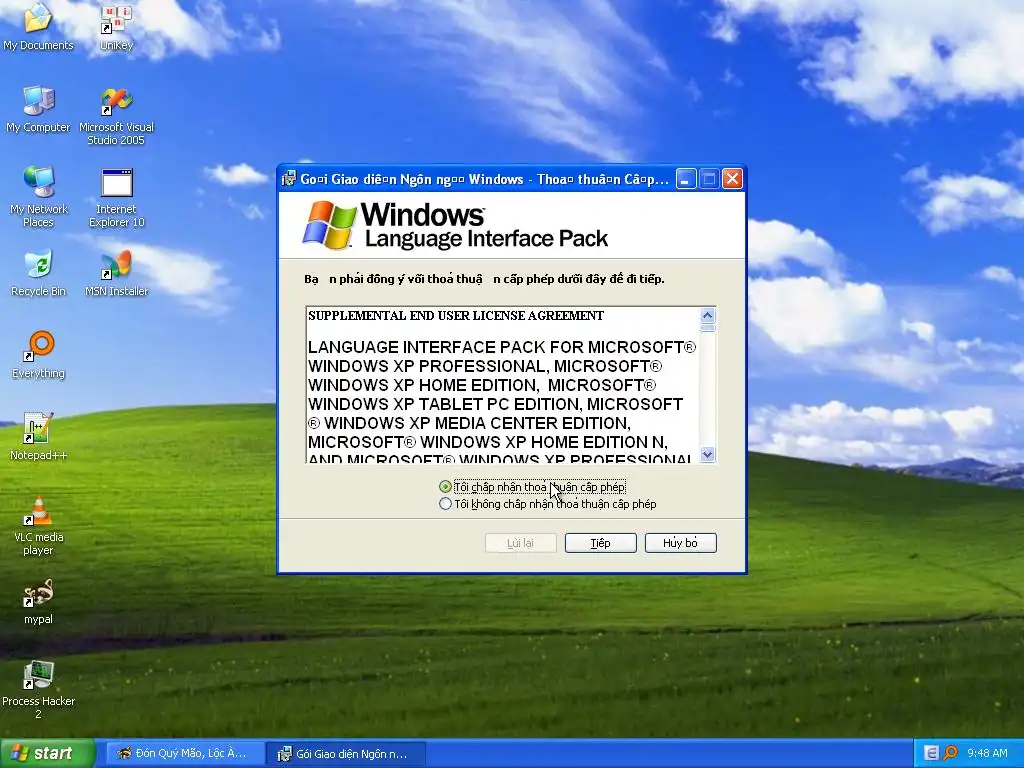Click the greyed-out Lùi lại button
The image size is (1024, 768).
tap(520, 543)
